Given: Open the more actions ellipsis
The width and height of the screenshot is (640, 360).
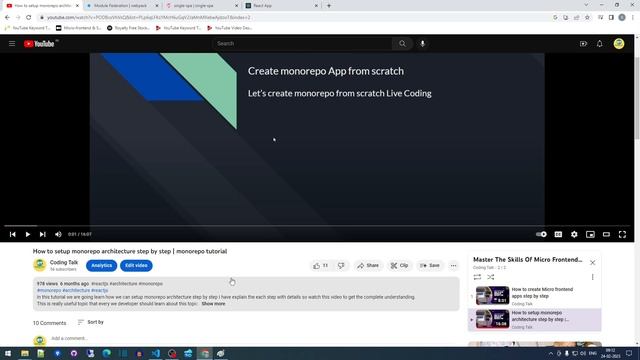Looking at the screenshot, I should [453, 266].
